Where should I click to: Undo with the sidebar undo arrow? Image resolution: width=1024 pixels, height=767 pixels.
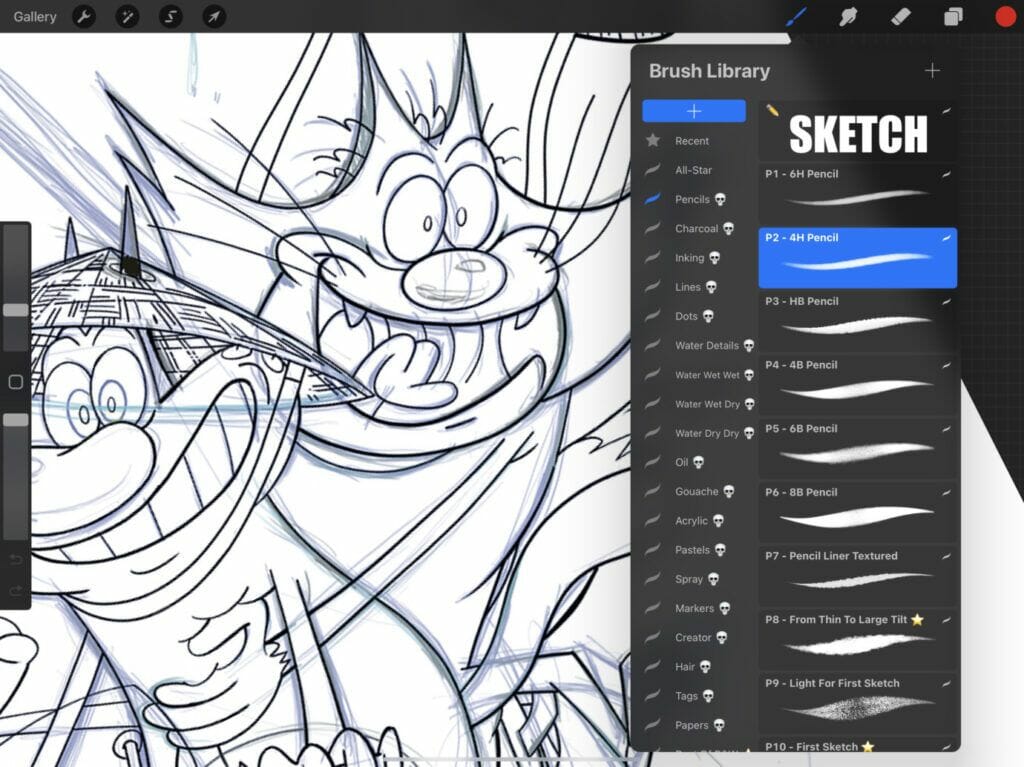pyautogui.click(x=16, y=560)
